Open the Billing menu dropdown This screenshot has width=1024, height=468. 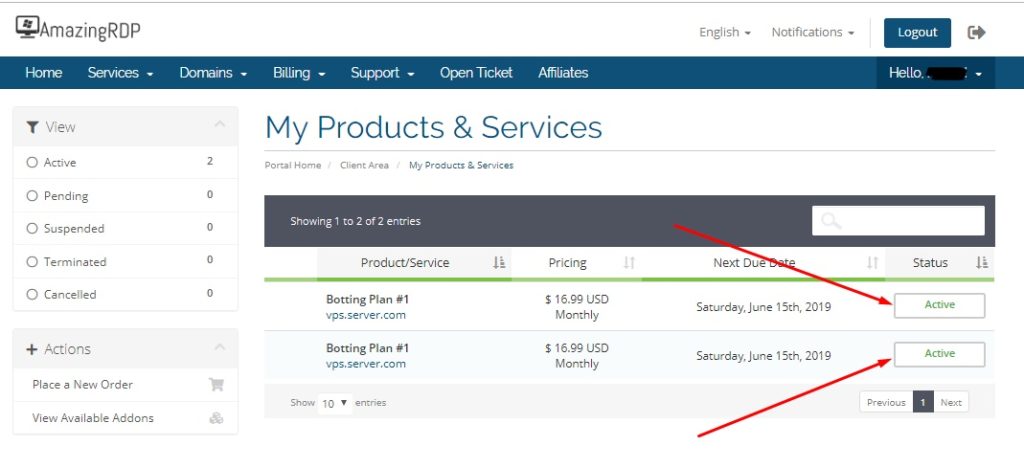(299, 73)
